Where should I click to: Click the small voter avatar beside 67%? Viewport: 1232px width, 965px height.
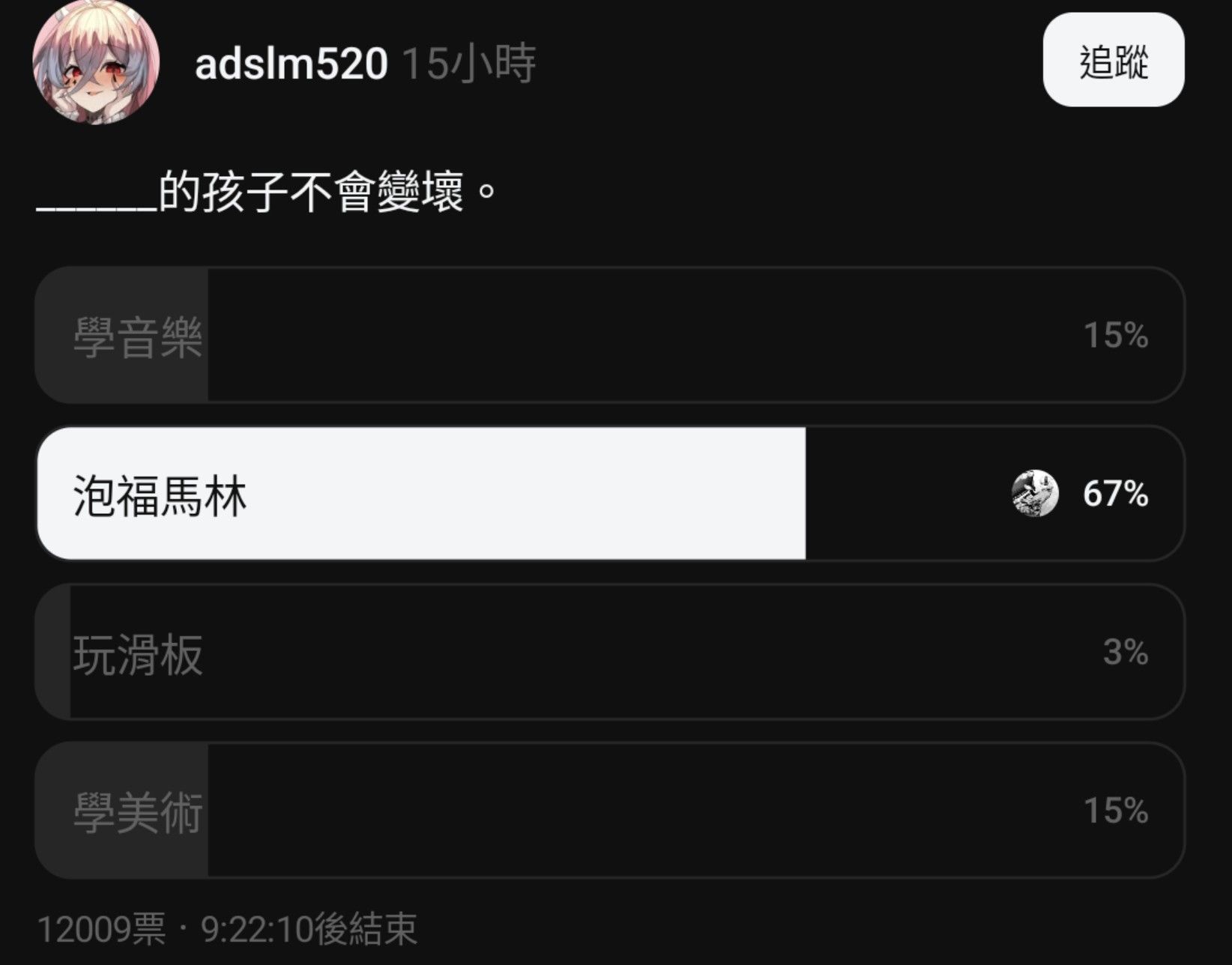click(1035, 493)
